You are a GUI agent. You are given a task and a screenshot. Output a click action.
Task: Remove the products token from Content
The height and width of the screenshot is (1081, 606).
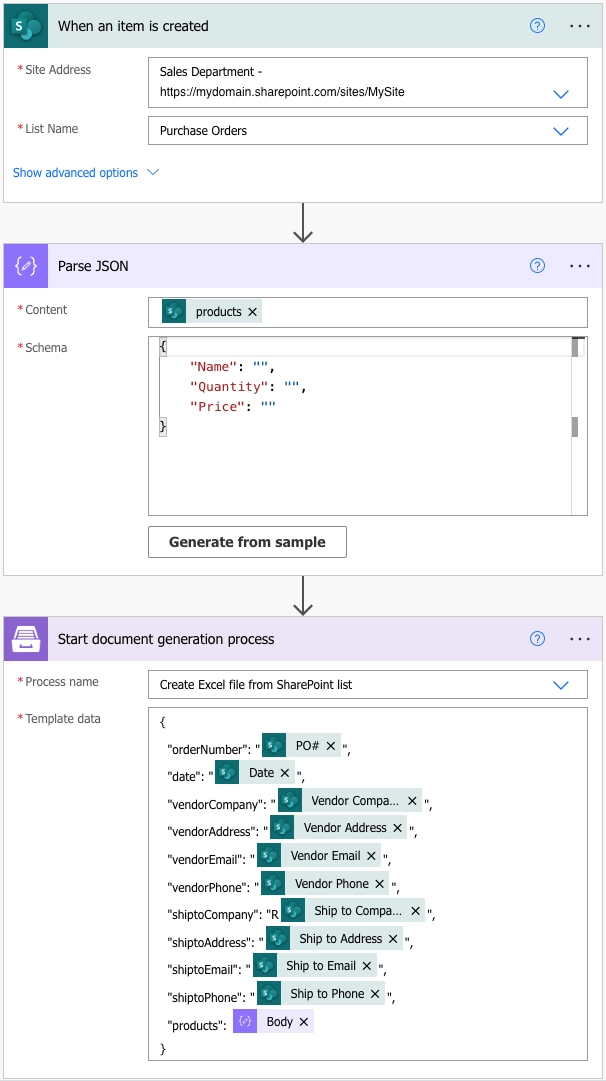(x=253, y=312)
